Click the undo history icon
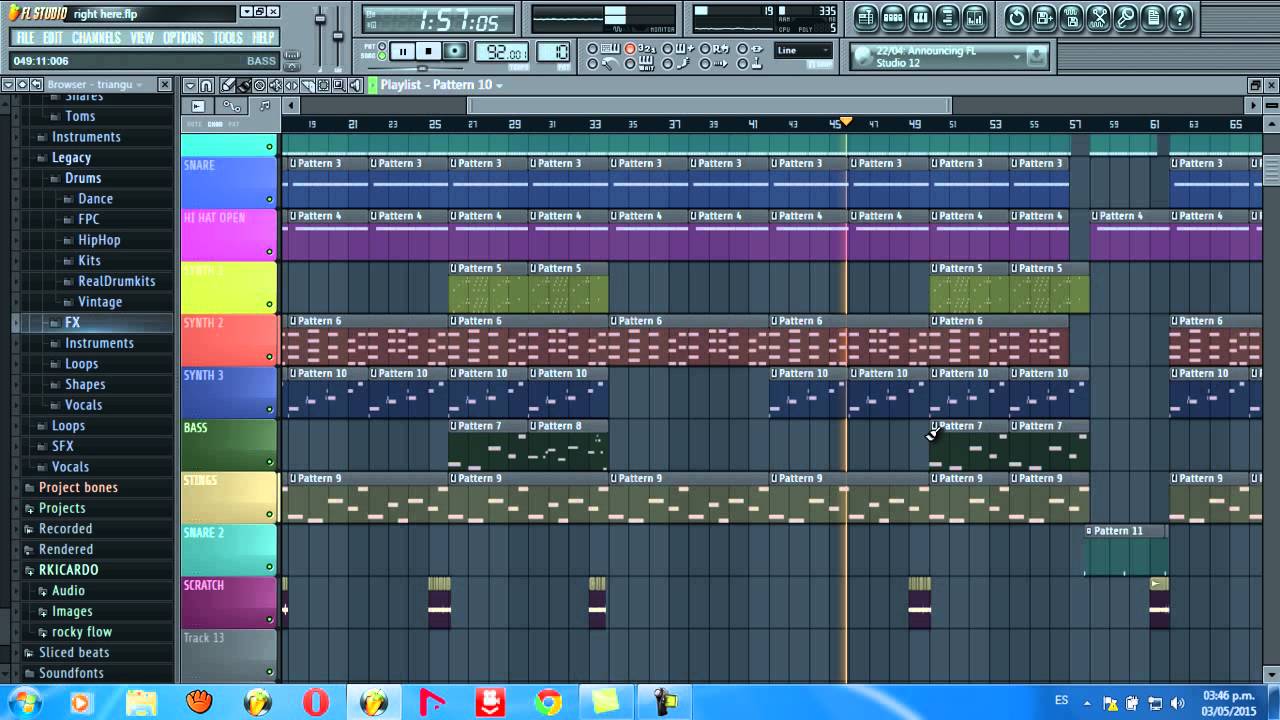Screen dimensions: 1280x720 pyautogui.click(x=1016, y=17)
